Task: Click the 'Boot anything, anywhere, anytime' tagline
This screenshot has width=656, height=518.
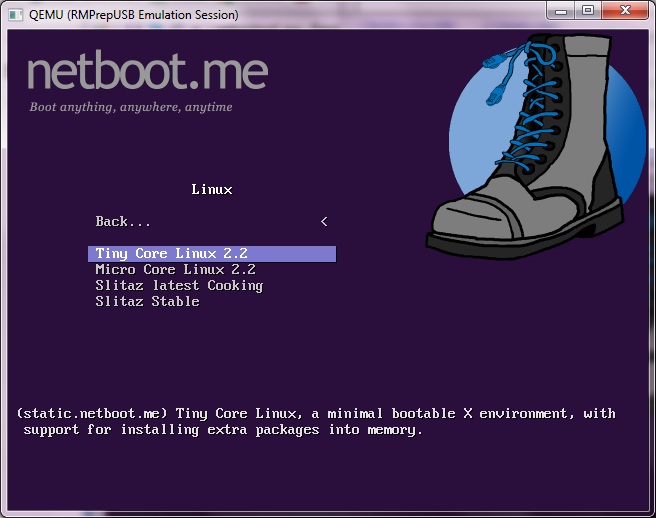Action: [x=131, y=107]
